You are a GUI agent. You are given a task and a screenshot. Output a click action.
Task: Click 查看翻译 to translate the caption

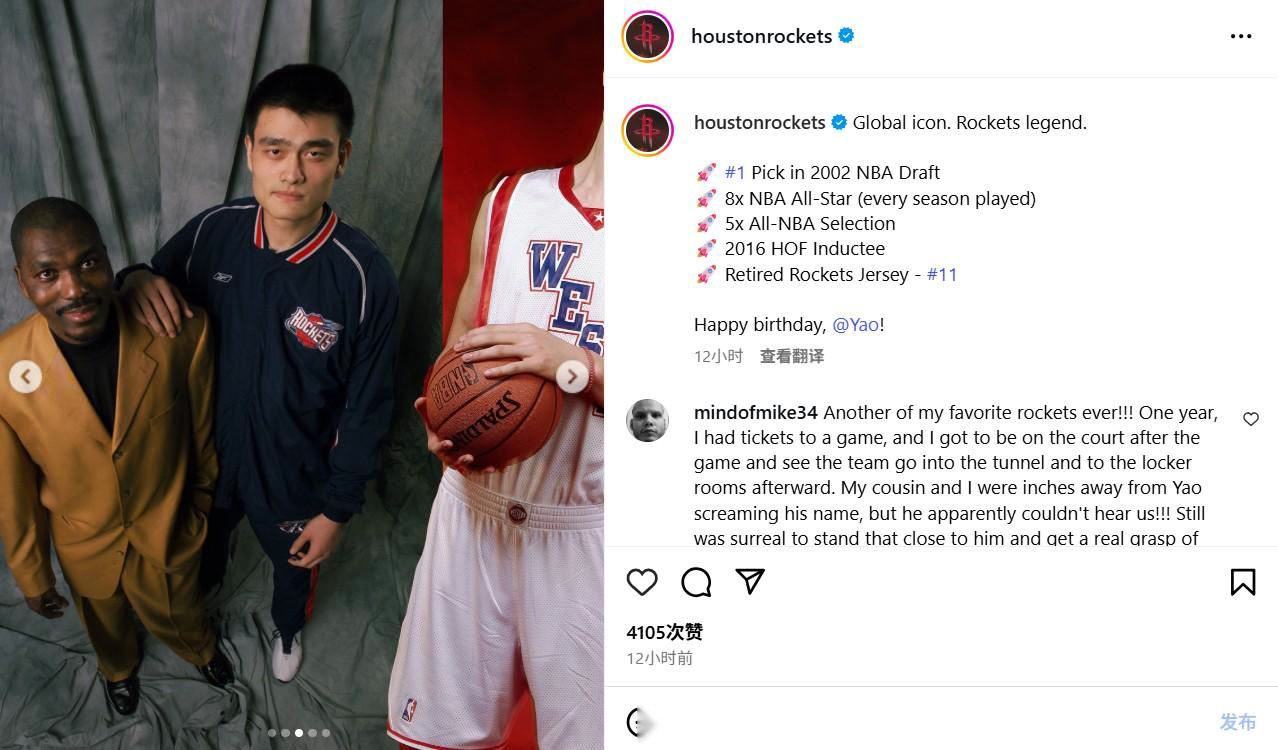point(791,356)
